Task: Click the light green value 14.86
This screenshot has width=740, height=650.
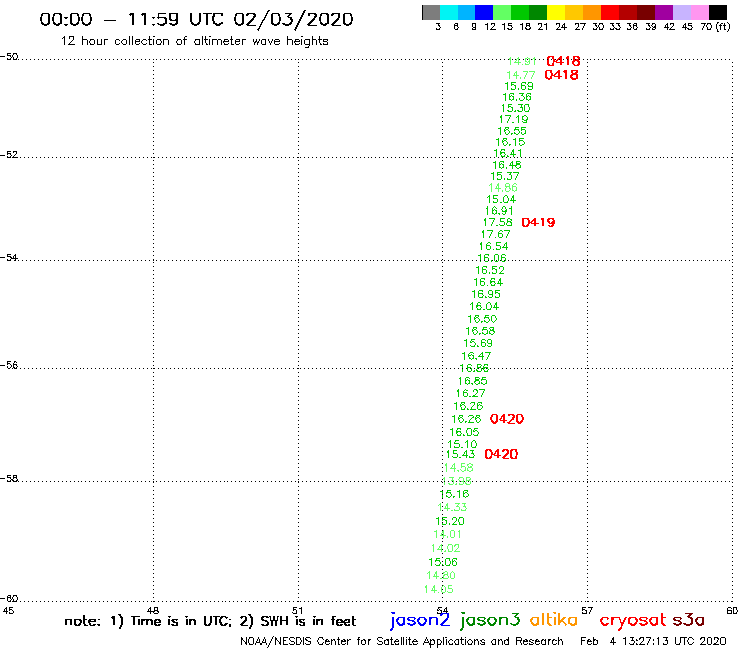Action: point(503,188)
